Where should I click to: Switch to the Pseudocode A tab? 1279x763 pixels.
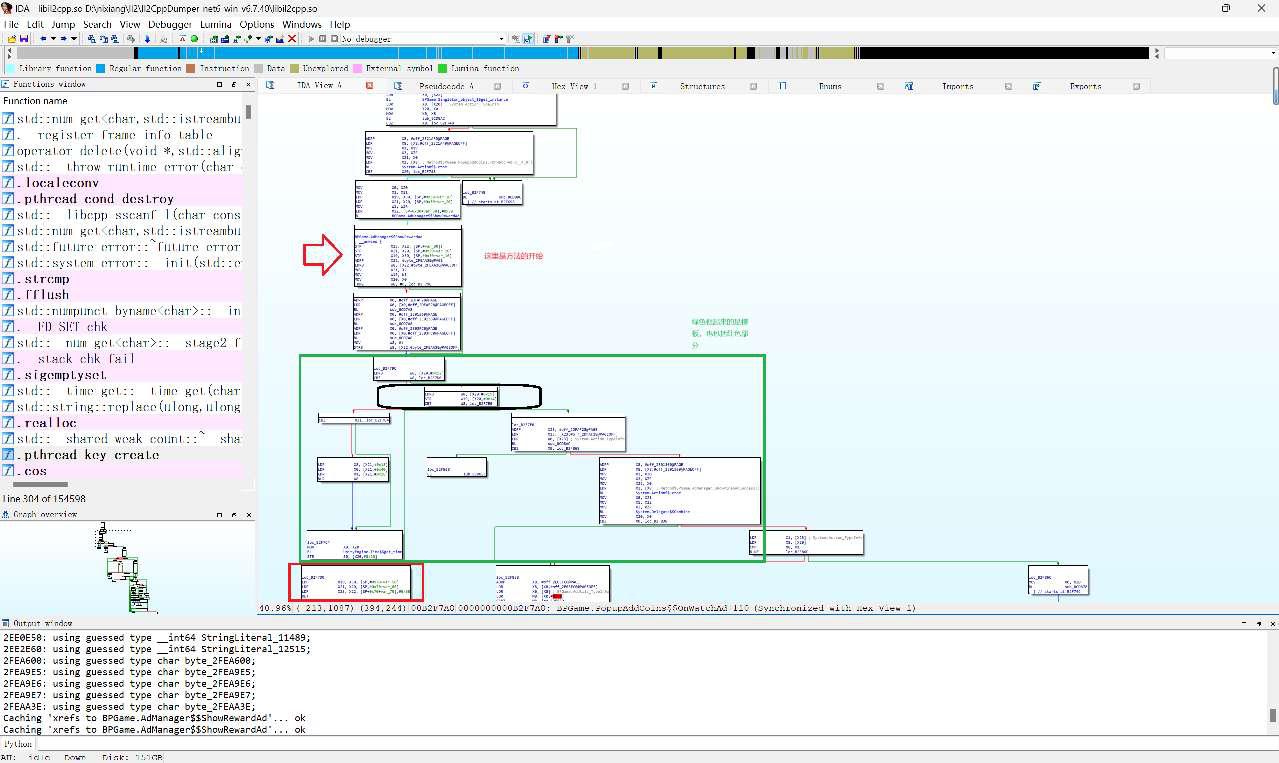tap(446, 86)
